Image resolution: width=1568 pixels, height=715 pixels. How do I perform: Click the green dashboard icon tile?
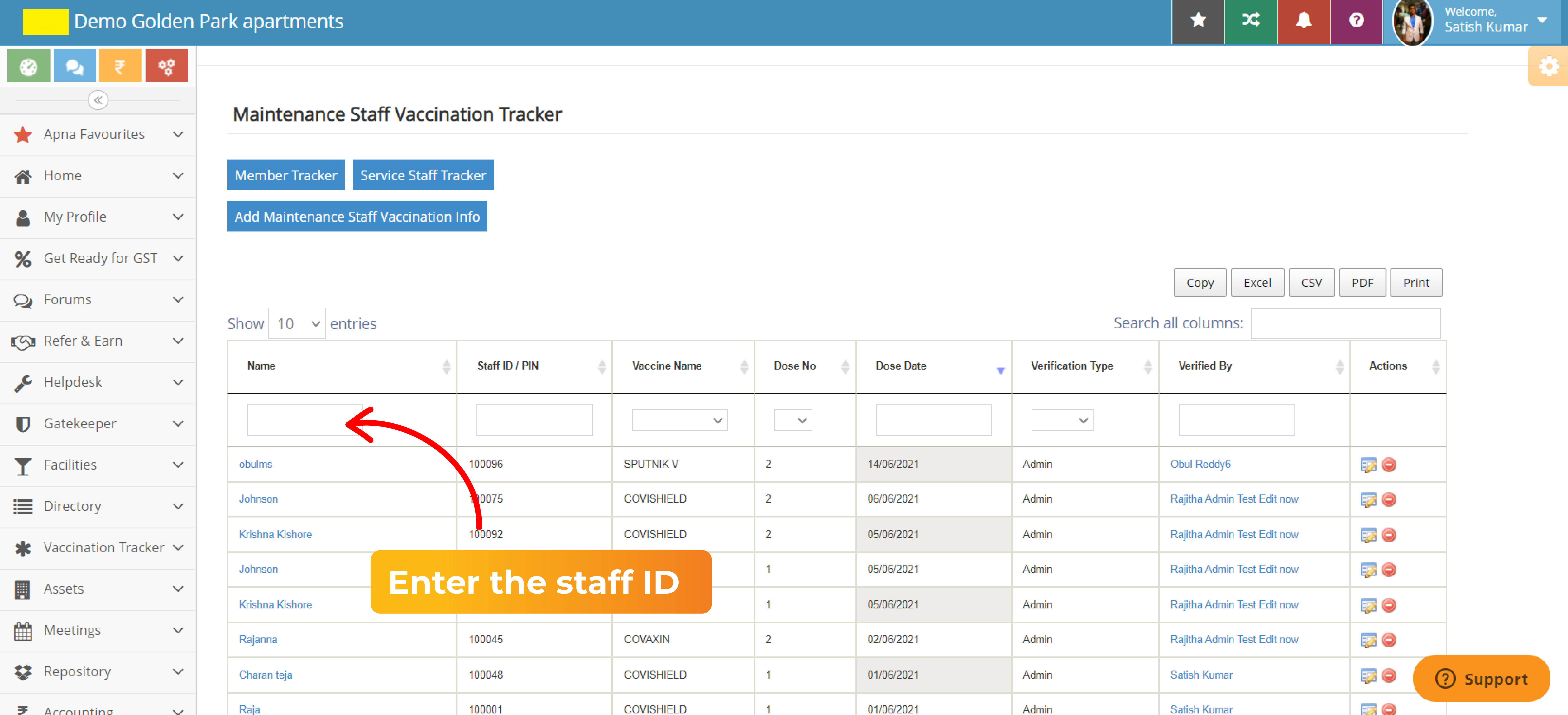click(29, 66)
